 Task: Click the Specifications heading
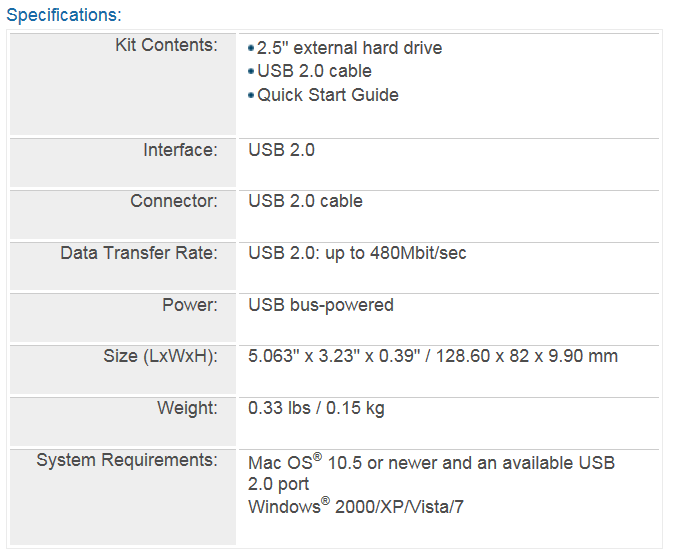[64, 15]
